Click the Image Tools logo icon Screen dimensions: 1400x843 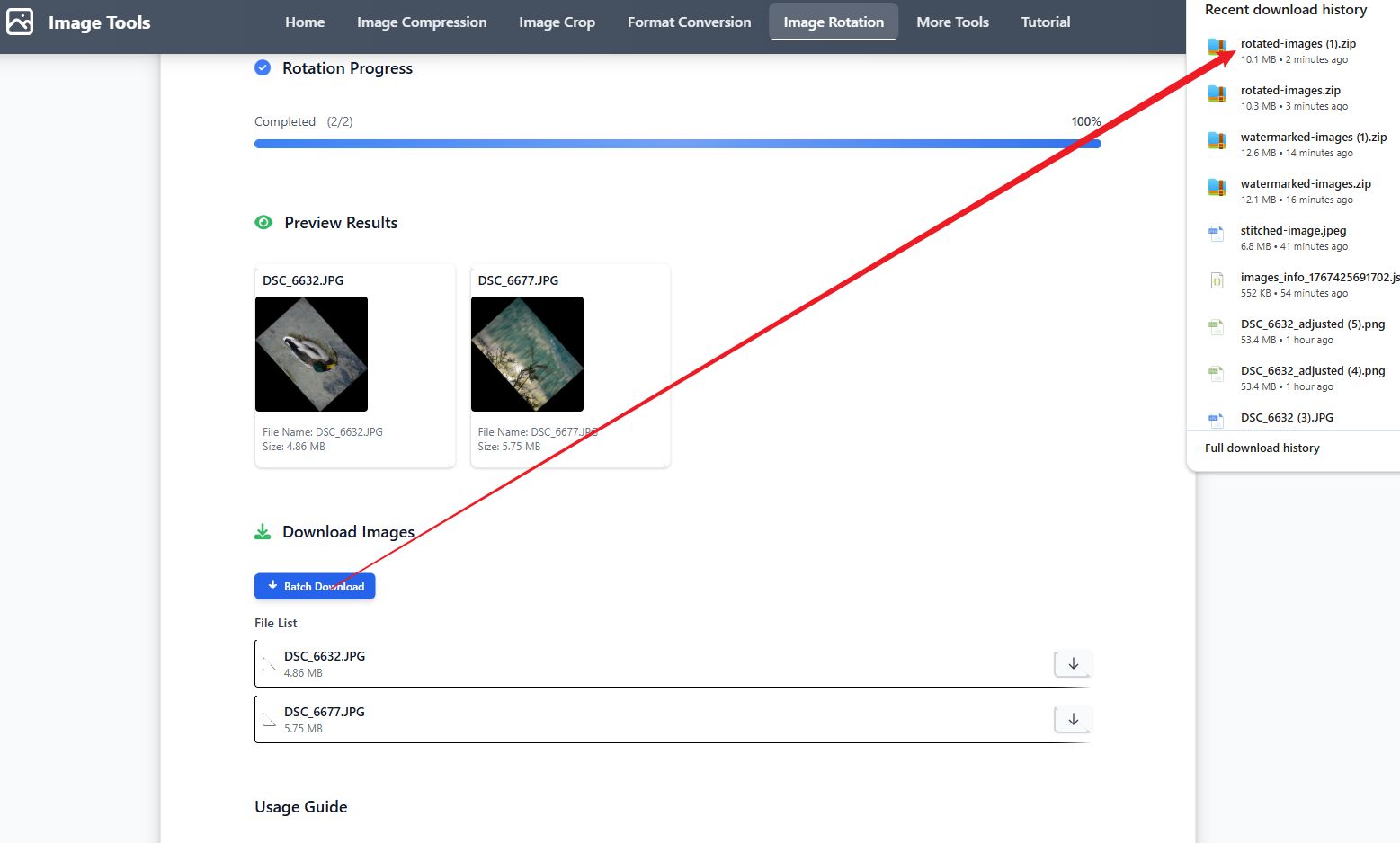click(20, 22)
